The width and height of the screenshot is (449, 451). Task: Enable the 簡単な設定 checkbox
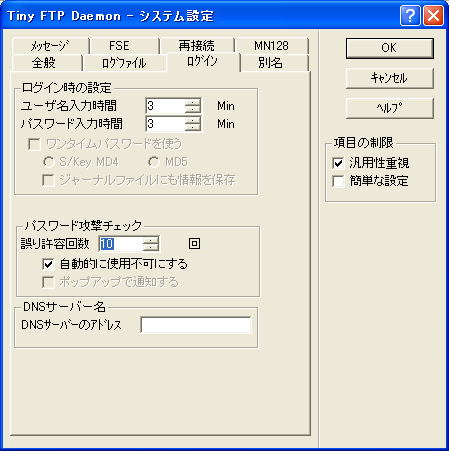click(x=338, y=181)
